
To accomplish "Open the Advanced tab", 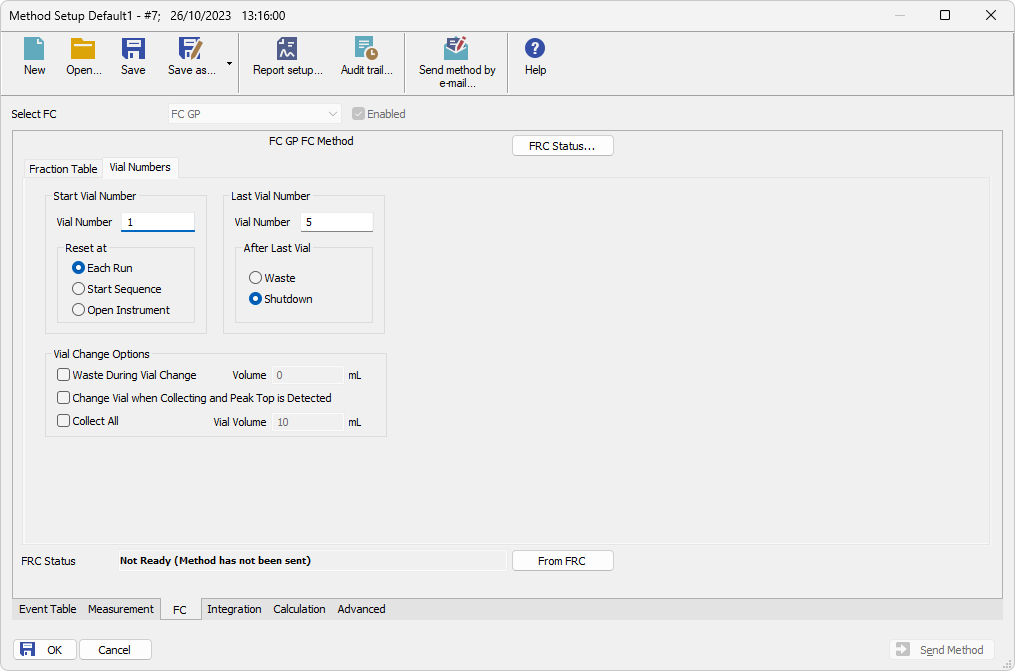I will coord(361,609).
